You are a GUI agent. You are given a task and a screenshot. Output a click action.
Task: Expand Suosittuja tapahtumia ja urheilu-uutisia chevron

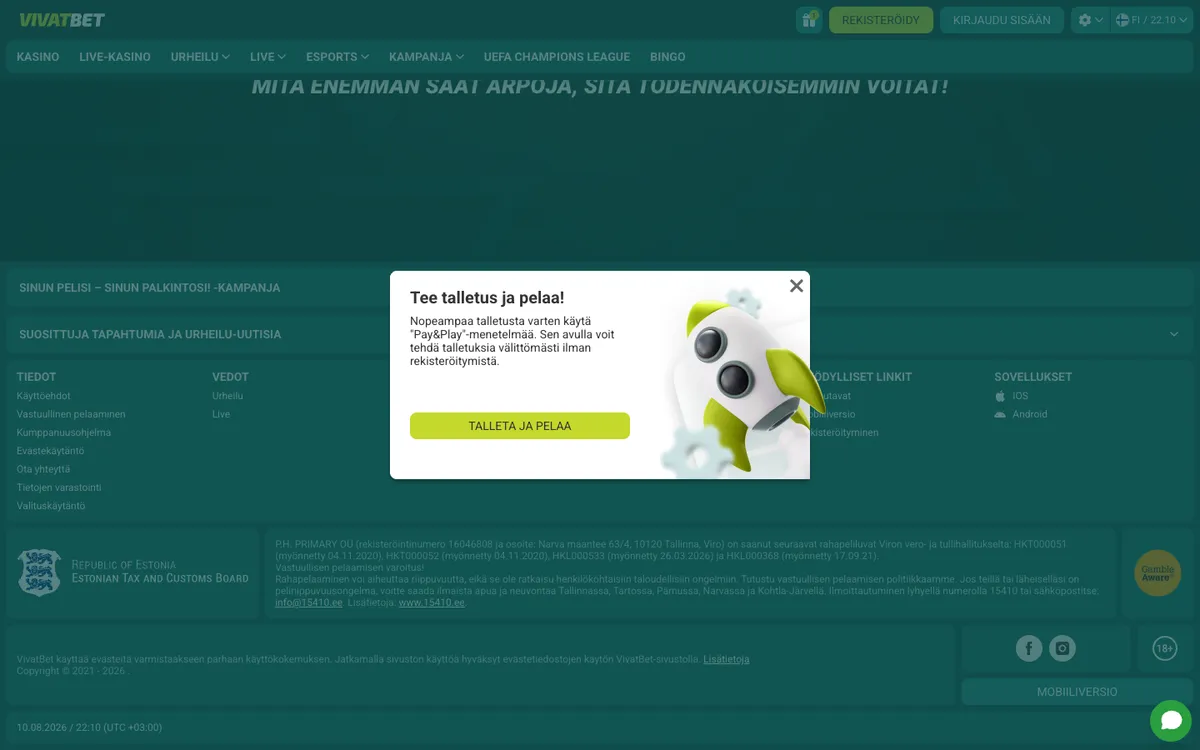(1174, 334)
